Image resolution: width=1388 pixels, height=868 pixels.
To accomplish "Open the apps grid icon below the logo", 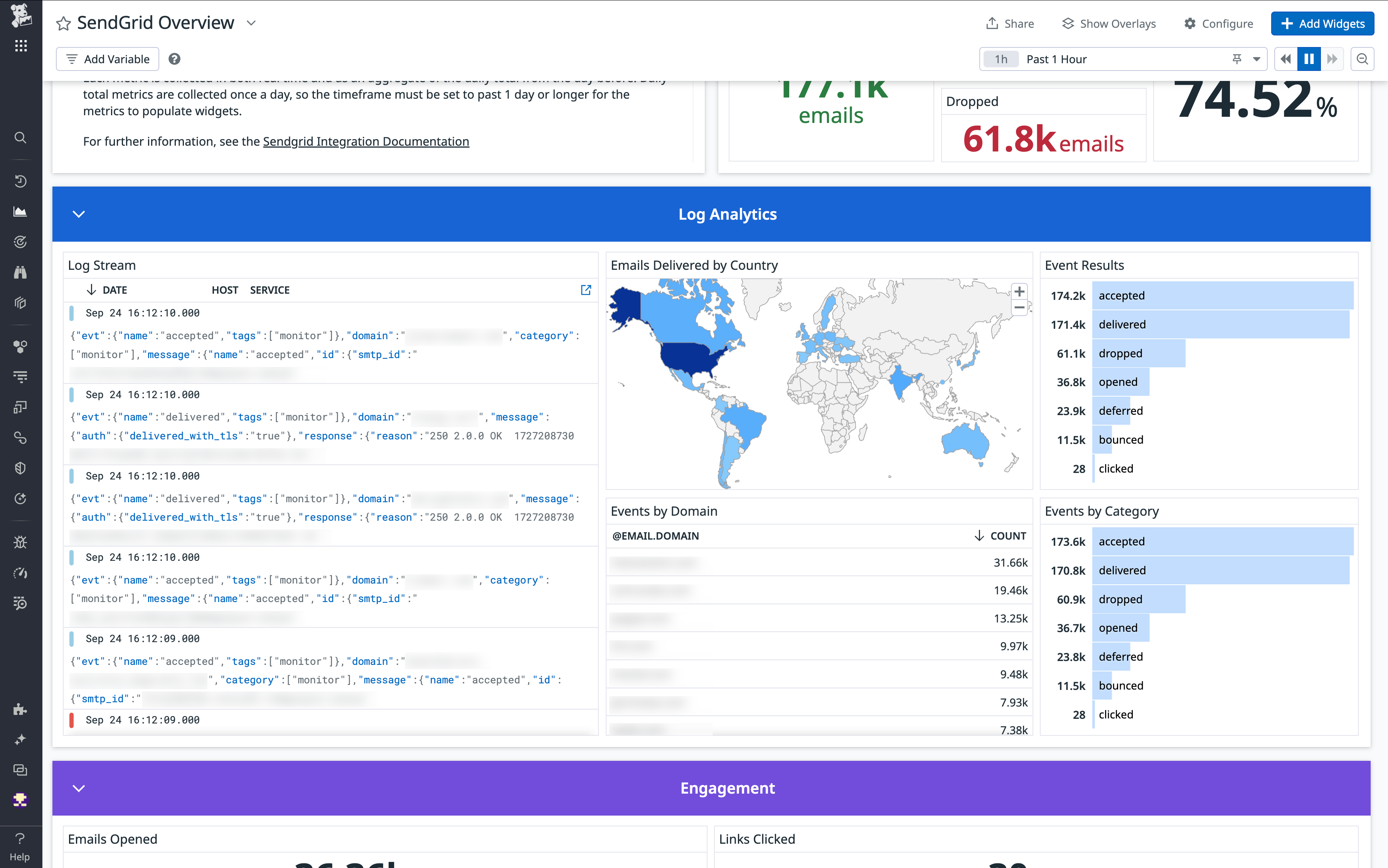I will [21, 45].
